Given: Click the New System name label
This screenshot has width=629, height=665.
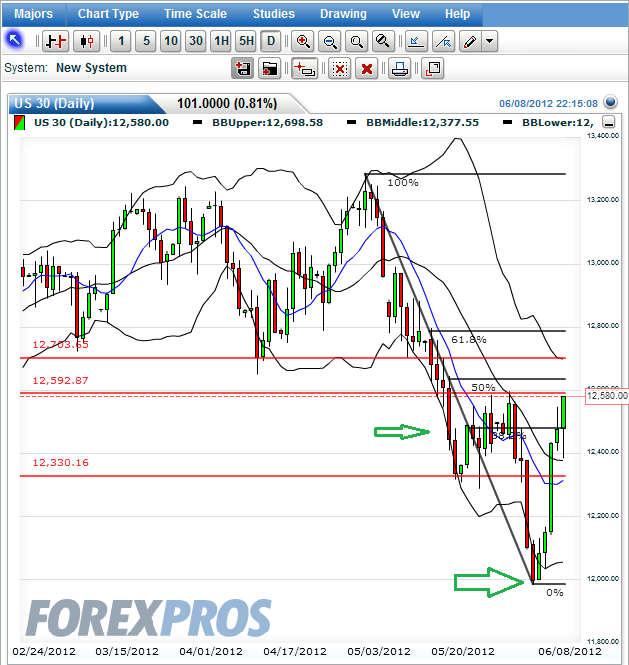Looking at the screenshot, I should tap(91, 68).
